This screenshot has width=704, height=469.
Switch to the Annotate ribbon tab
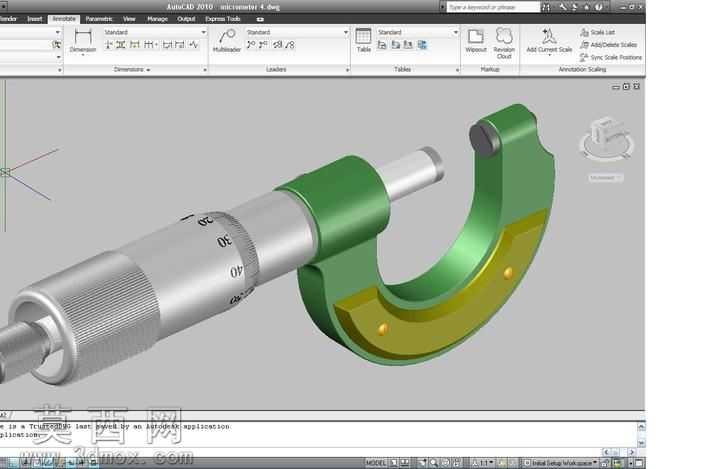(64, 19)
